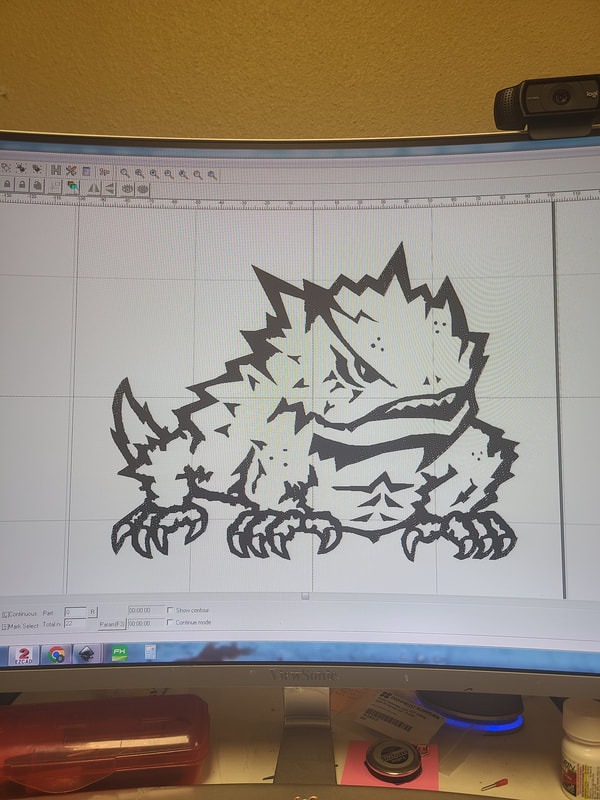Select the horned frog graphic on canvas
The width and height of the screenshot is (600, 800).
tap(314, 403)
